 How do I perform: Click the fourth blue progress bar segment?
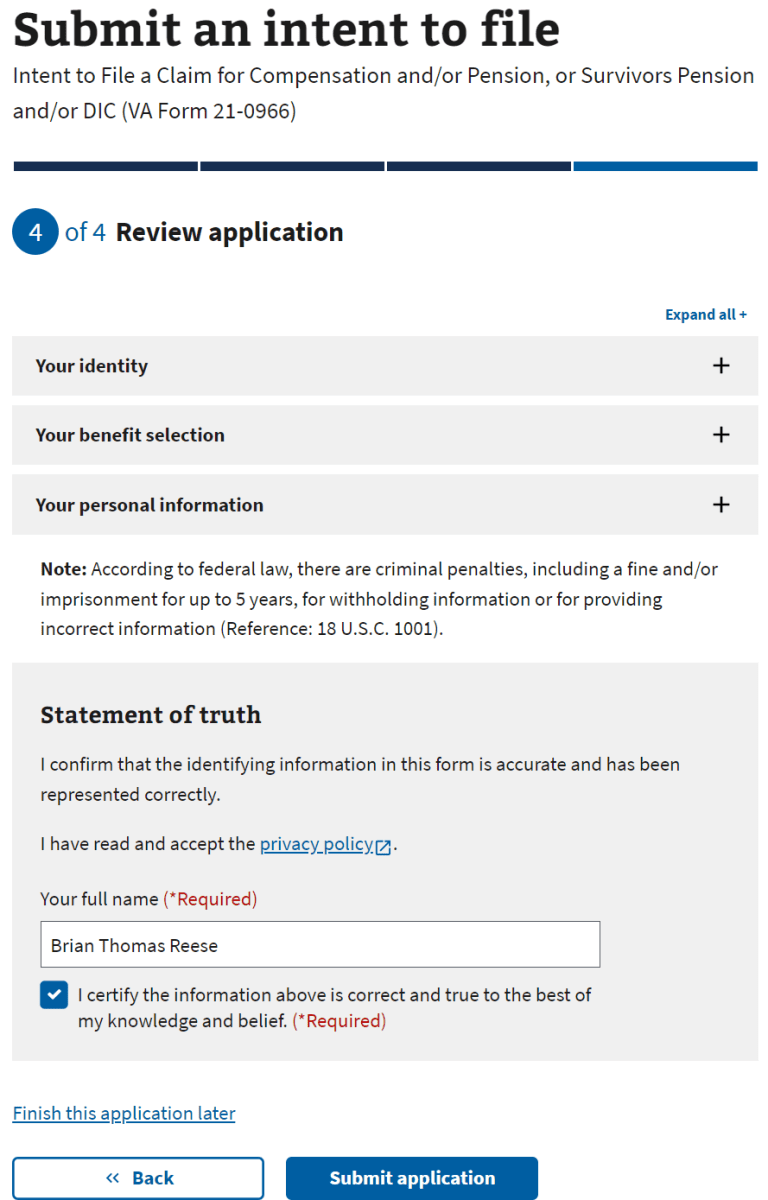(x=665, y=166)
